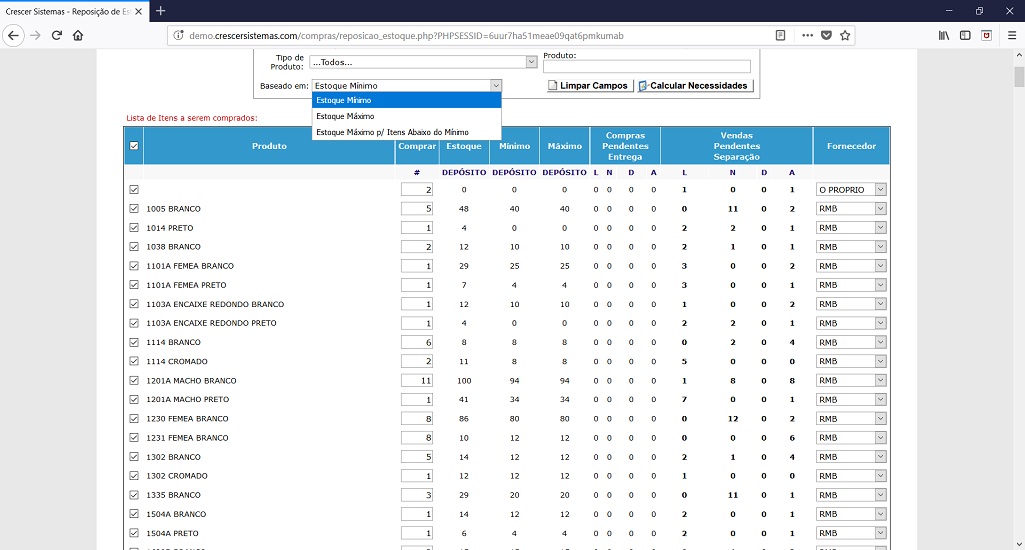Click the Produto text field
This screenshot has width=1025, height=550.
[x=647, y=66]
